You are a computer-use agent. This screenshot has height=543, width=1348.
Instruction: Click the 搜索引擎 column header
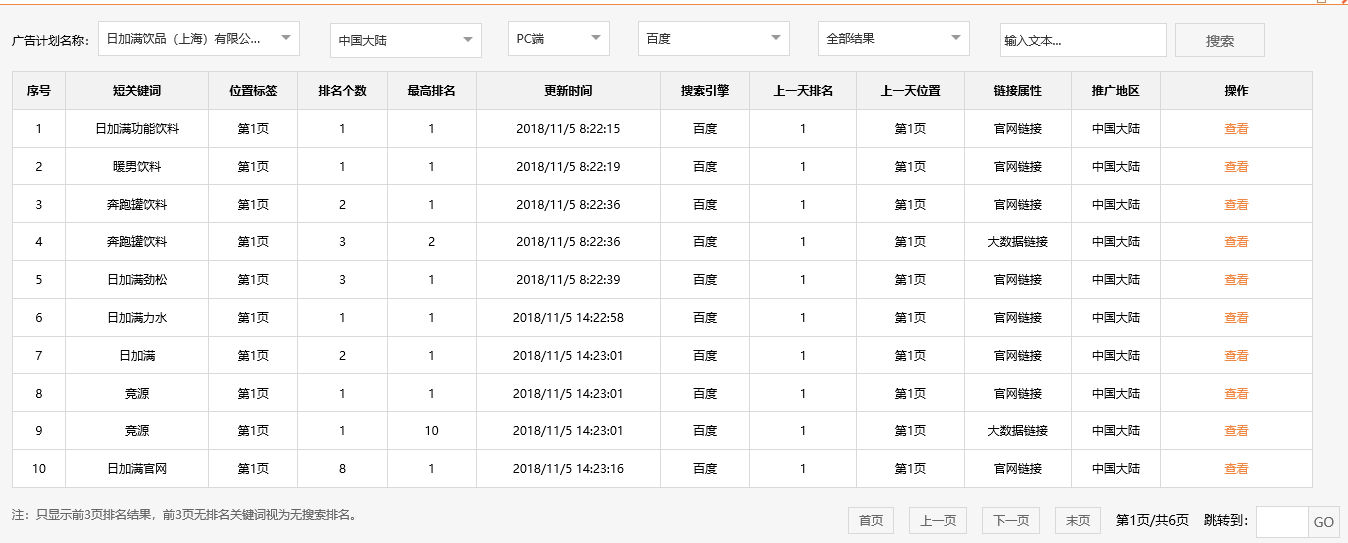coord(705,91)
